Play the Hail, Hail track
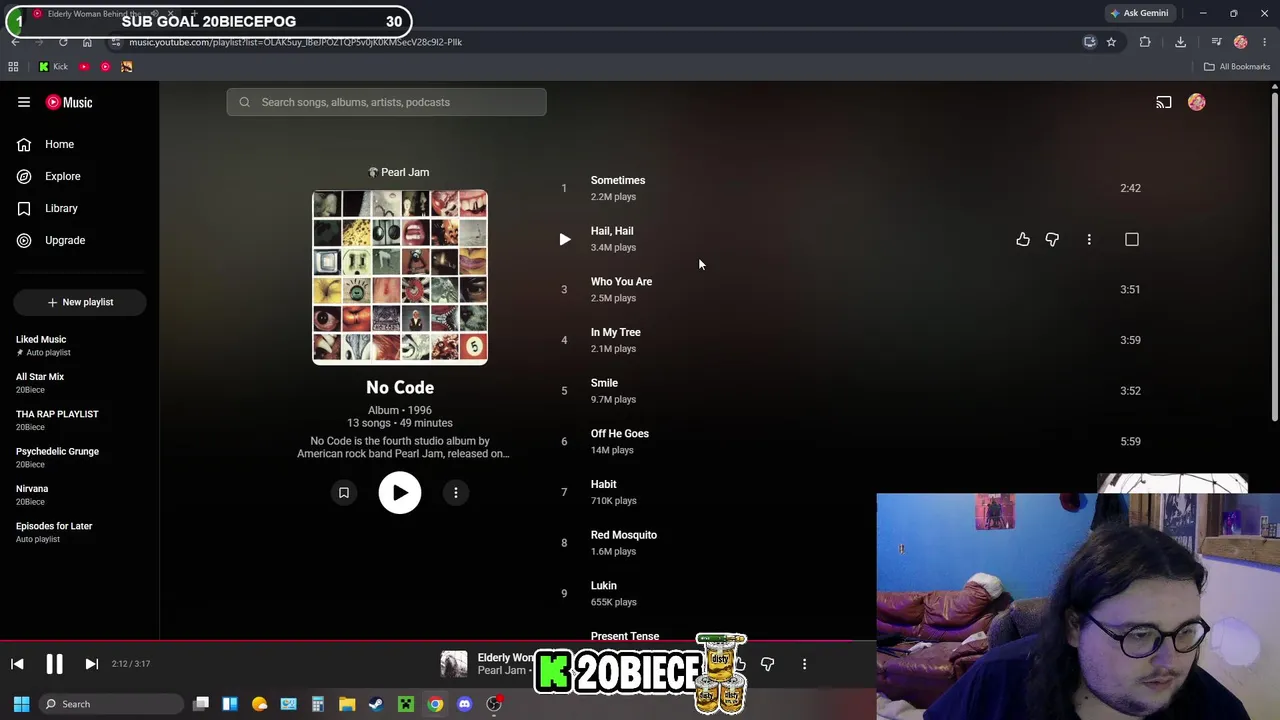The width and height of the screenshot is (1280, 720). pyautogui.click(x=565, y=239)
